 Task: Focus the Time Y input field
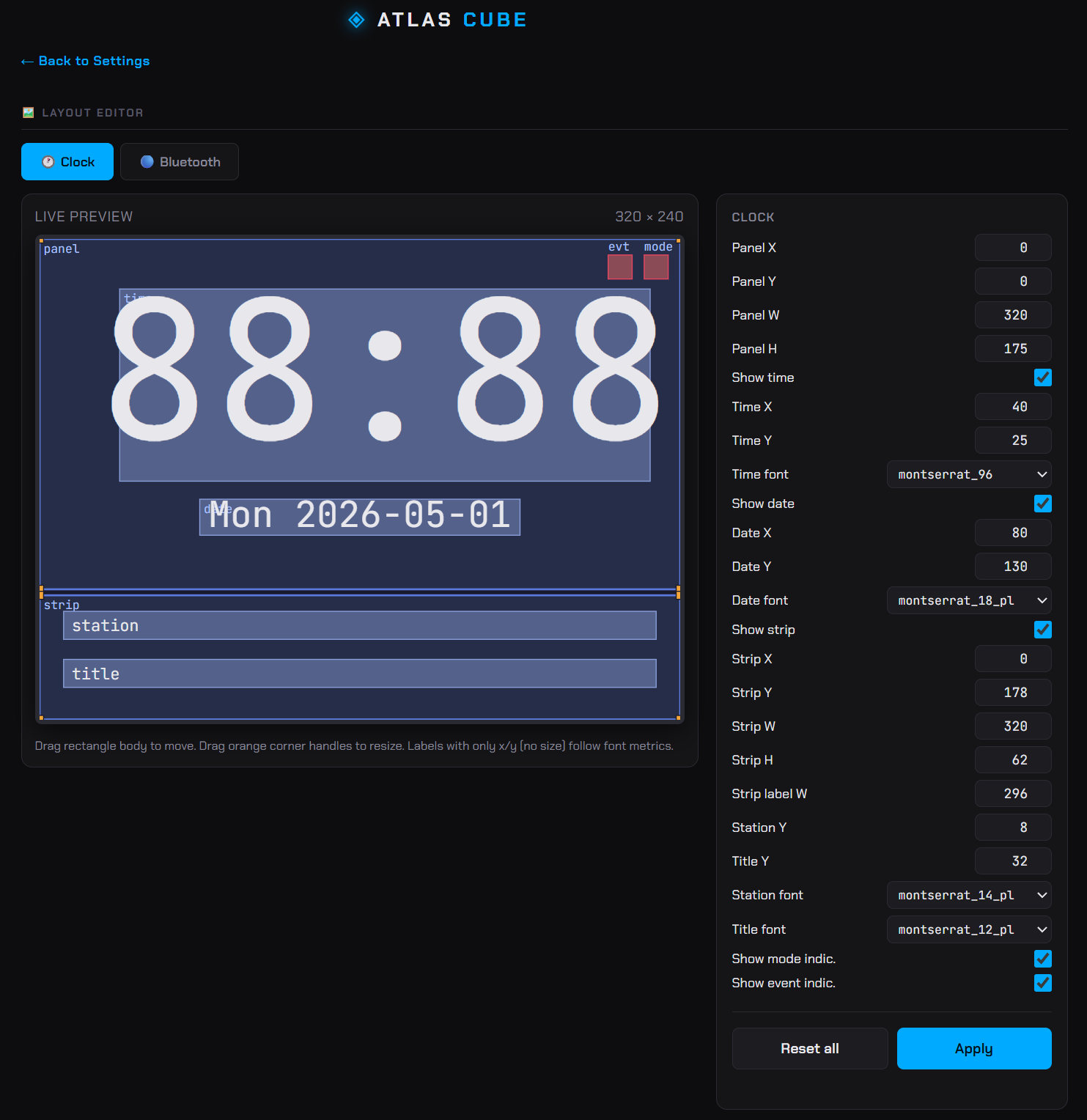1013,441
